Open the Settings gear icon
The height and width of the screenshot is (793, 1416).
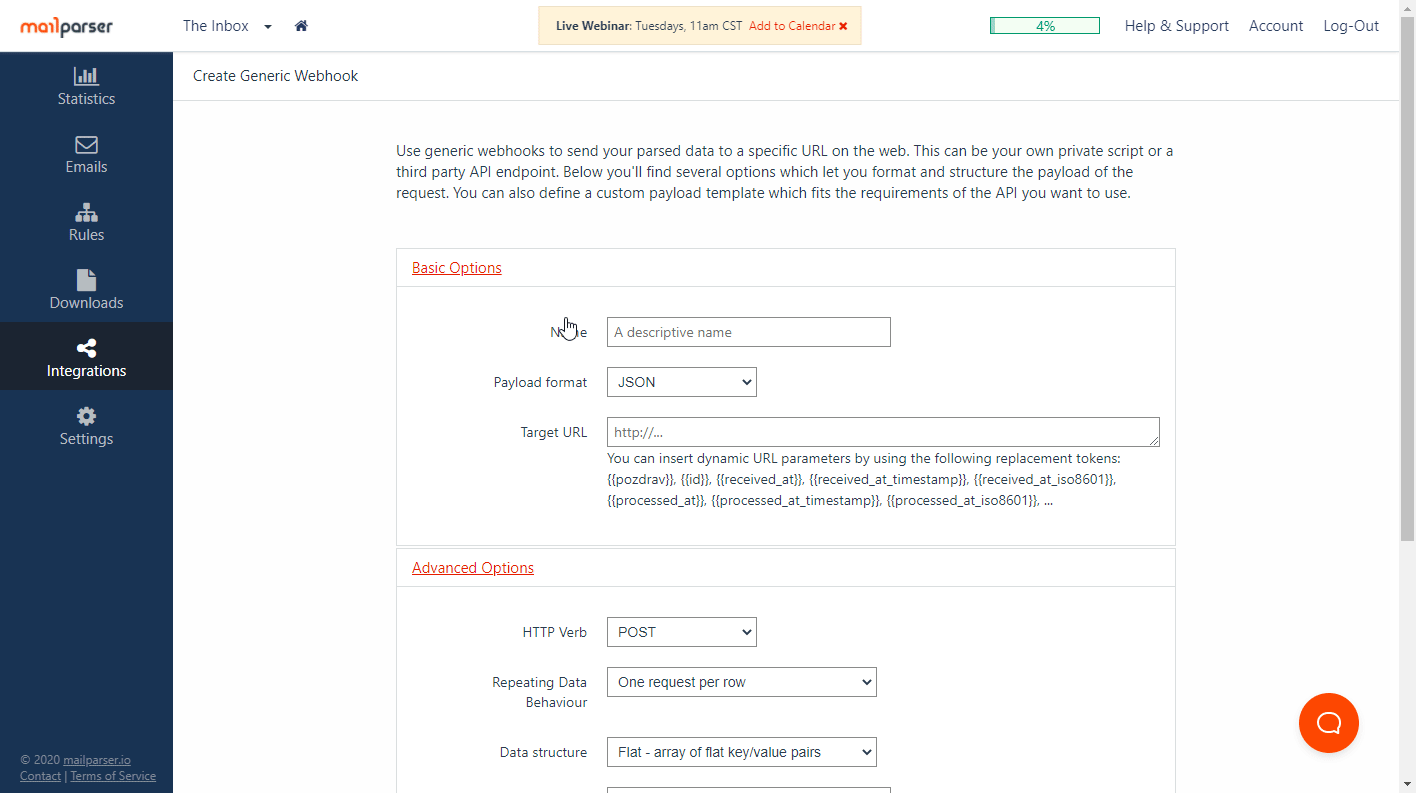[x=86, y=416]
